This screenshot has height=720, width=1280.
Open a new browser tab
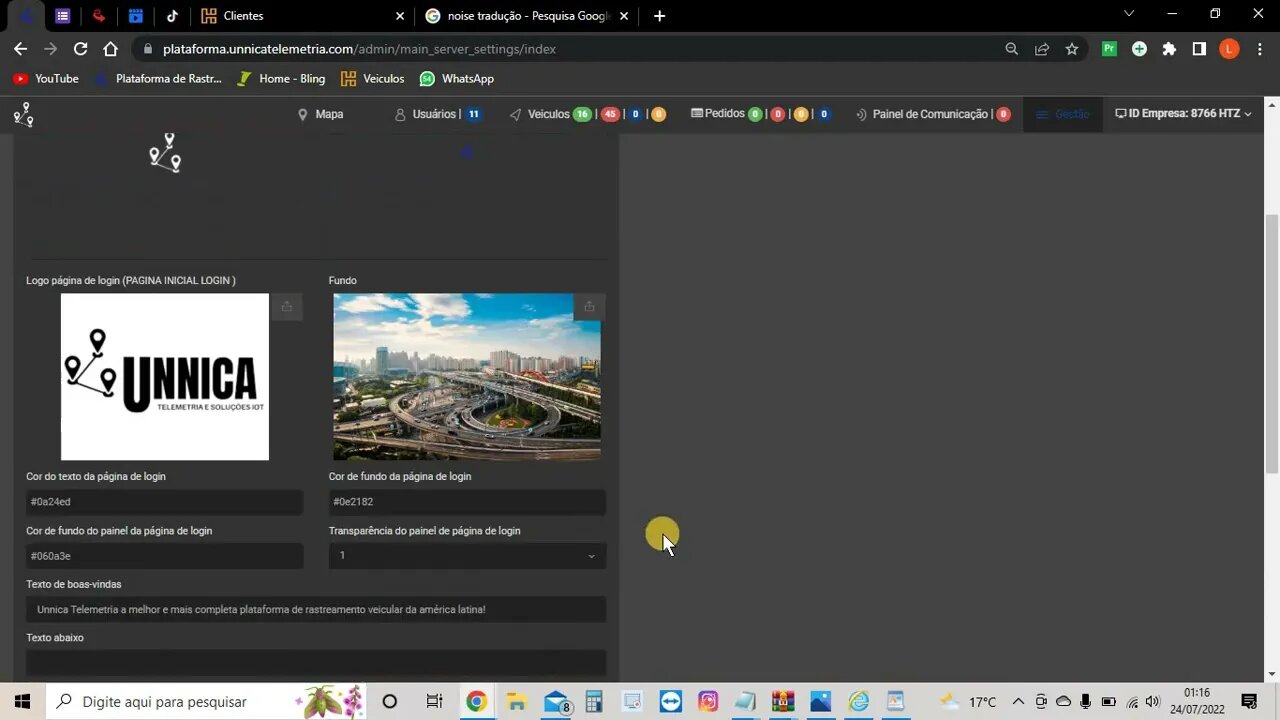coord(659,16)
